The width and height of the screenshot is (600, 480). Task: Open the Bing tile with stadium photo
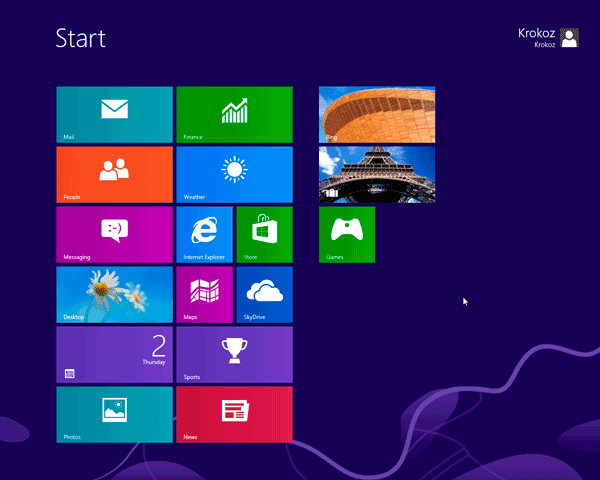[x=377, y=115]
